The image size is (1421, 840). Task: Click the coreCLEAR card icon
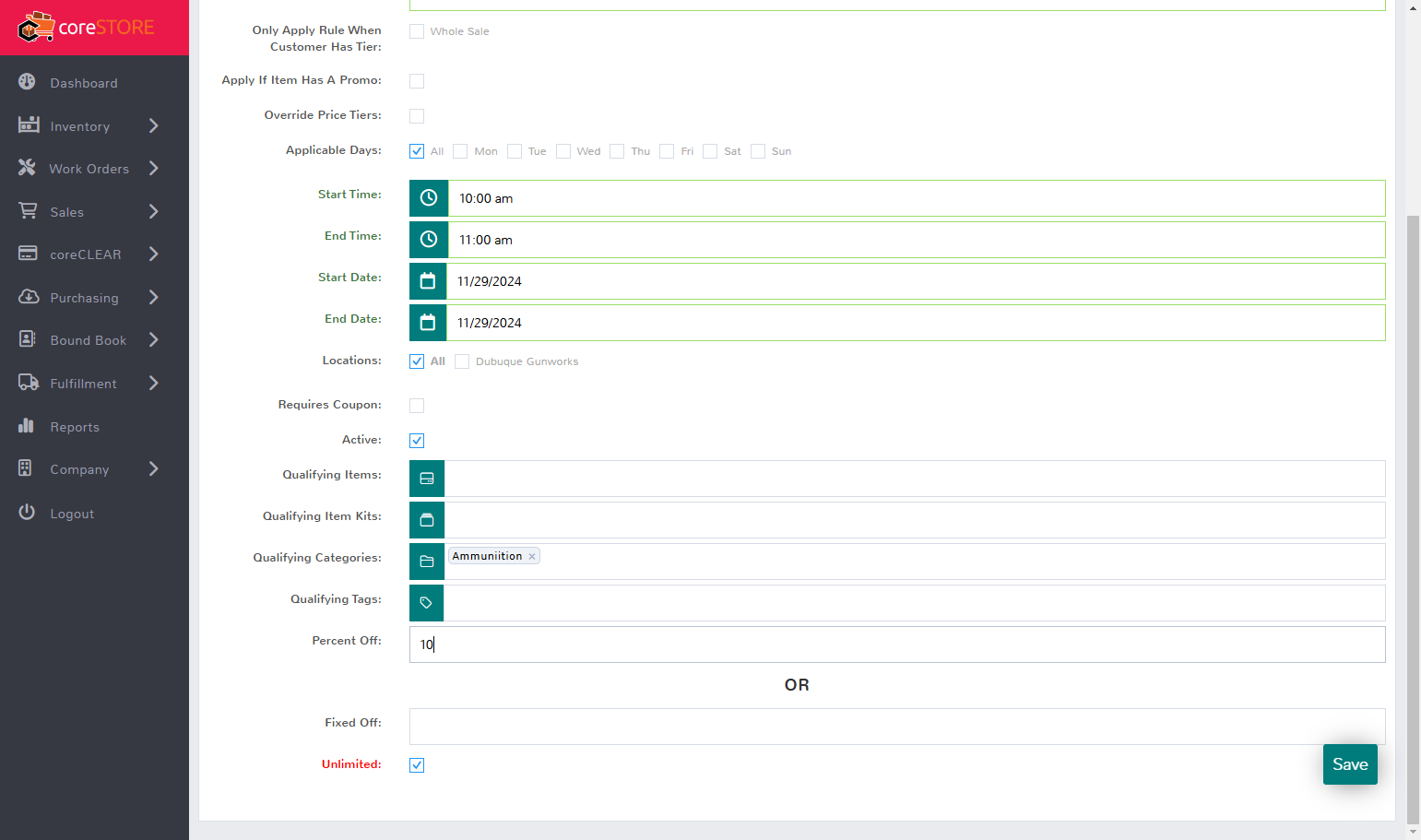[x=28, y=254]
